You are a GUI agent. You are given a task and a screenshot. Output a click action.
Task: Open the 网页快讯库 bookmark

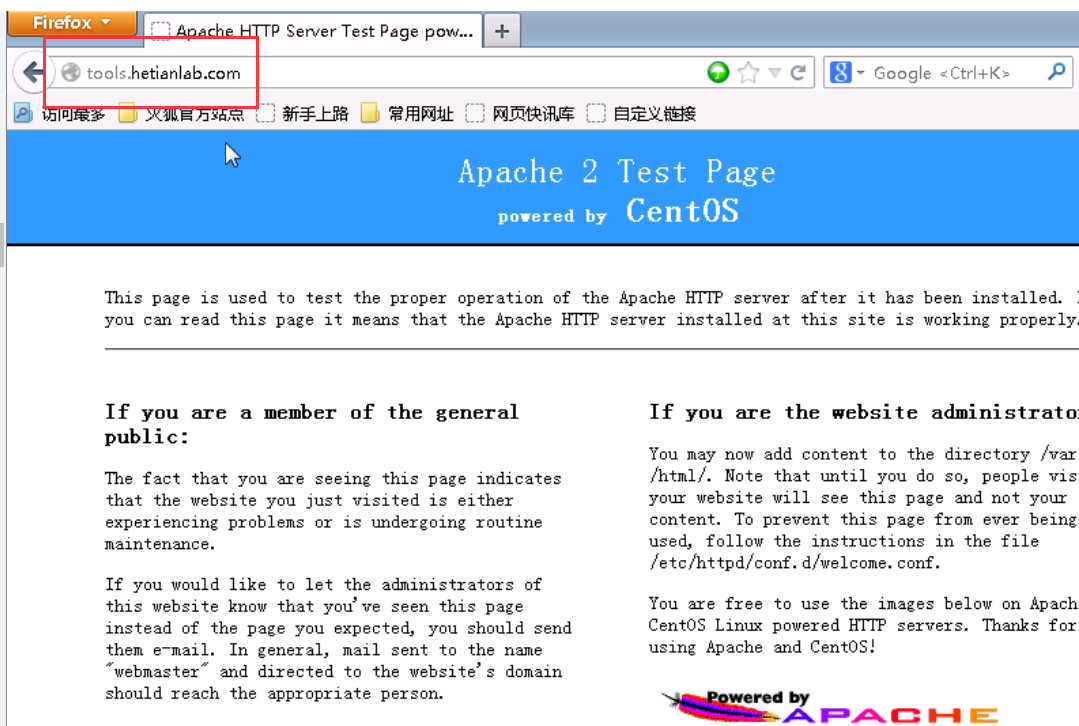click(520, 114)
